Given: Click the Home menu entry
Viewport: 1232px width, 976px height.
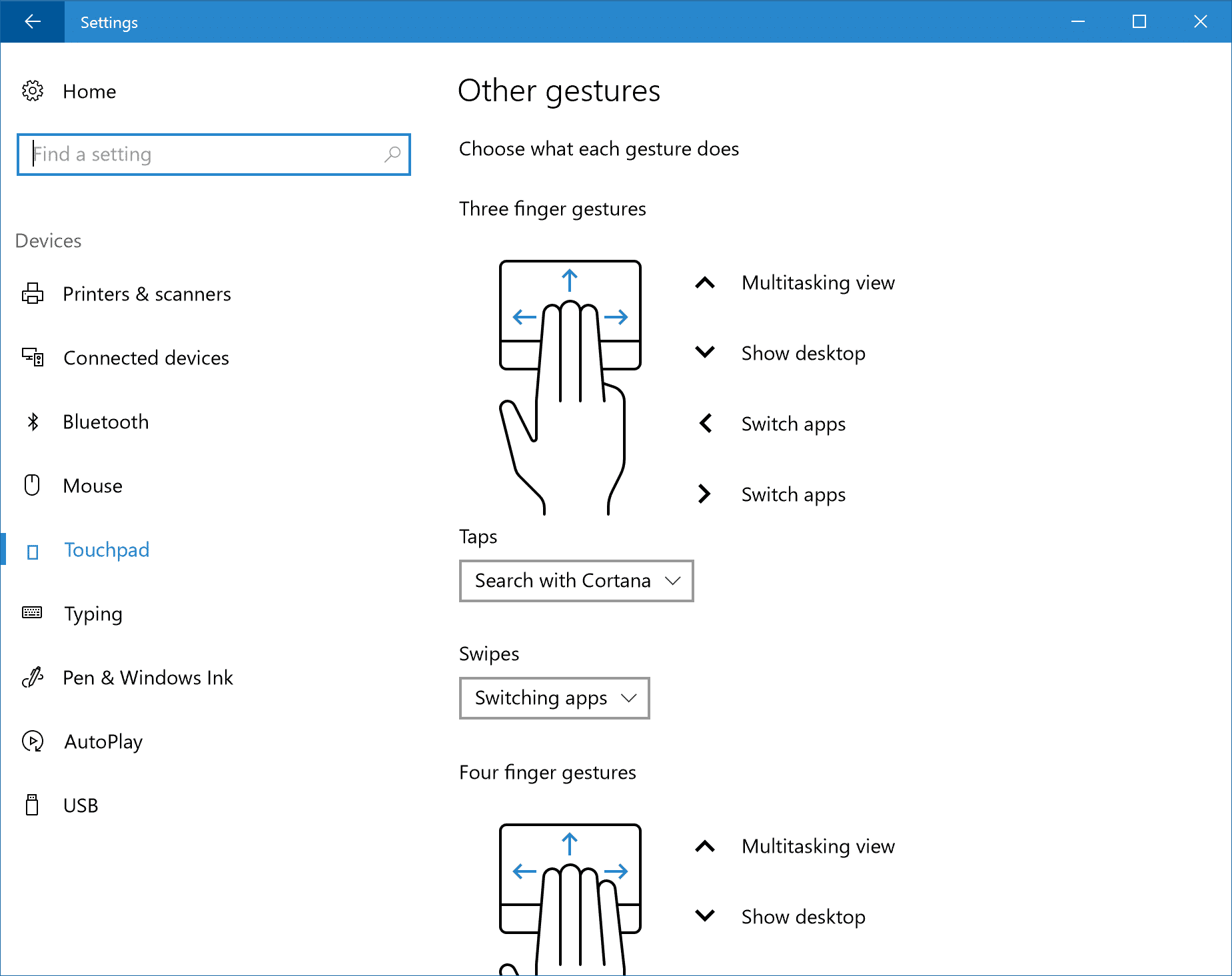Looking at the screenshot, I should coord(89,91).
